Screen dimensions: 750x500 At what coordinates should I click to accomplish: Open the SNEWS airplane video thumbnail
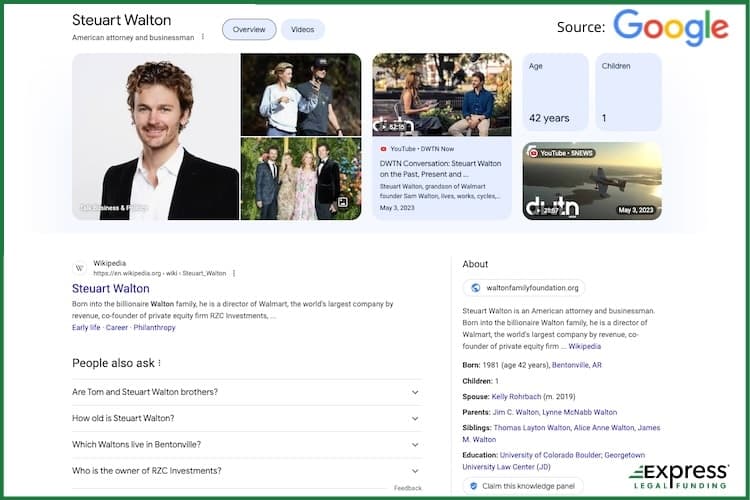click(x=591, y=180)
